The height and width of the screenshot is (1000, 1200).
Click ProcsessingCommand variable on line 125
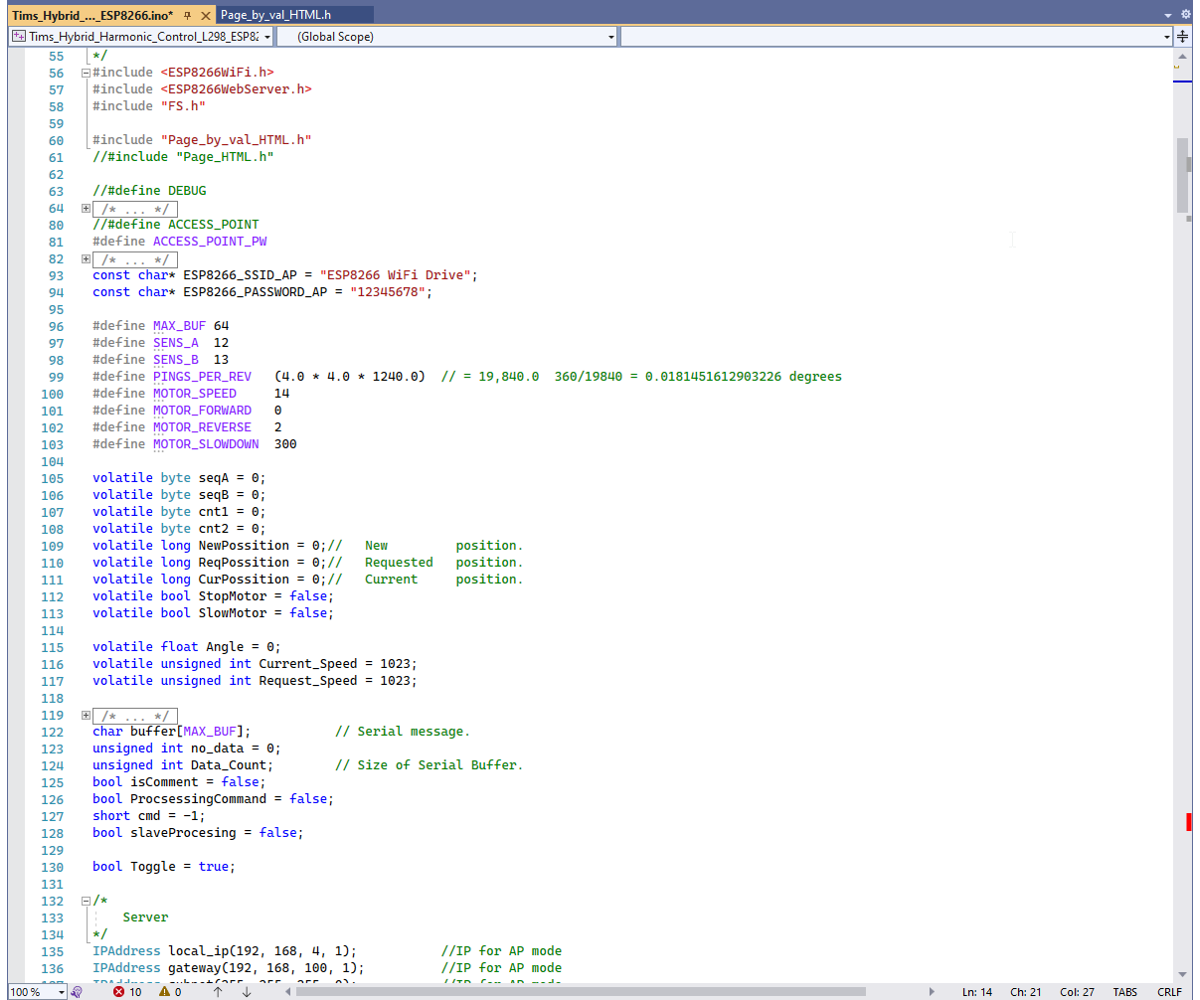point(206,799)
